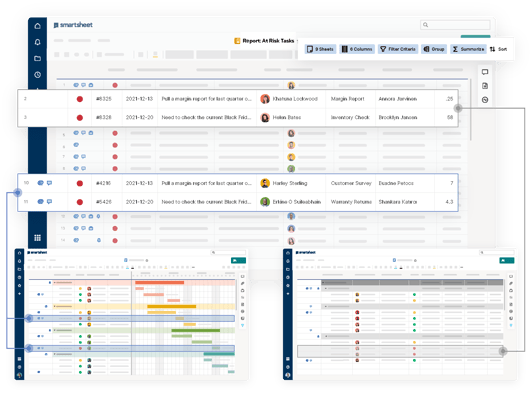Open the app launcher grid icon

[38, 237]
